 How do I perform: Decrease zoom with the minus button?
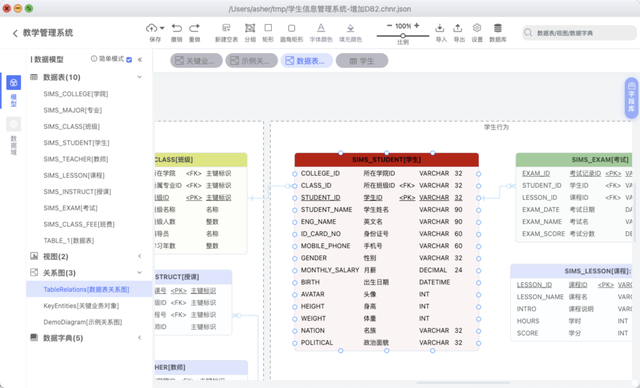pyautogui.click(x=389, y=26)
